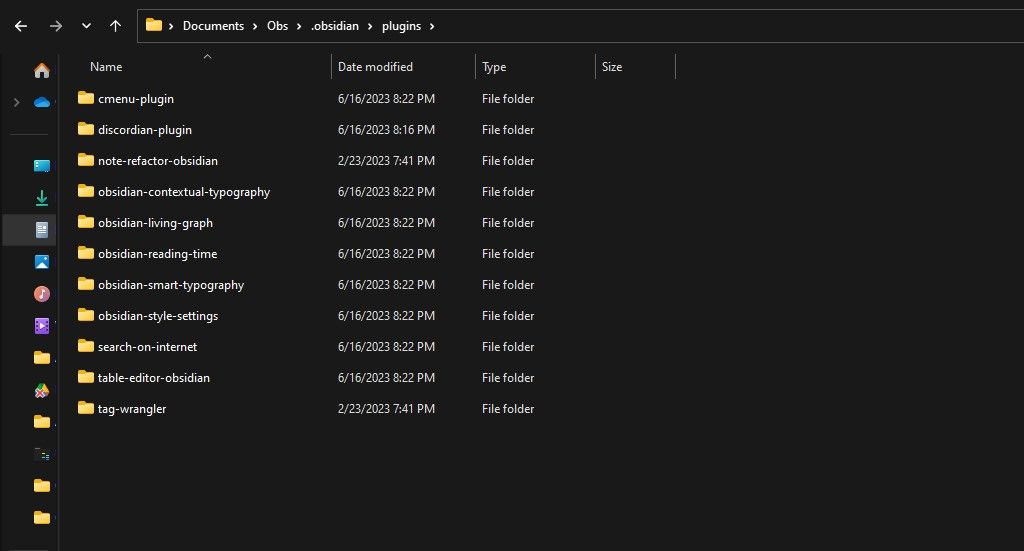Open the highlighted Documents sidebar item
The height and width of the screenshot is (551, 1024).
[x=42, y=230]
